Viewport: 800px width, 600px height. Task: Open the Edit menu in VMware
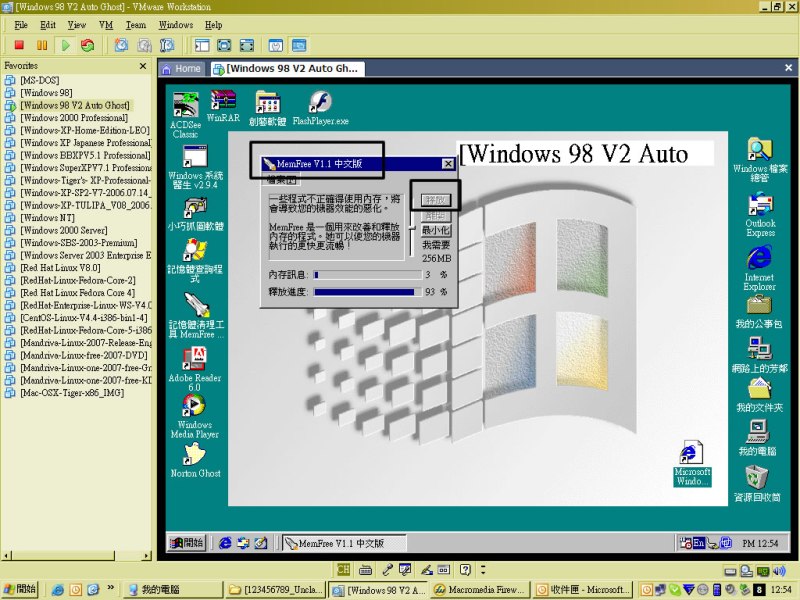tap(48, 25)
